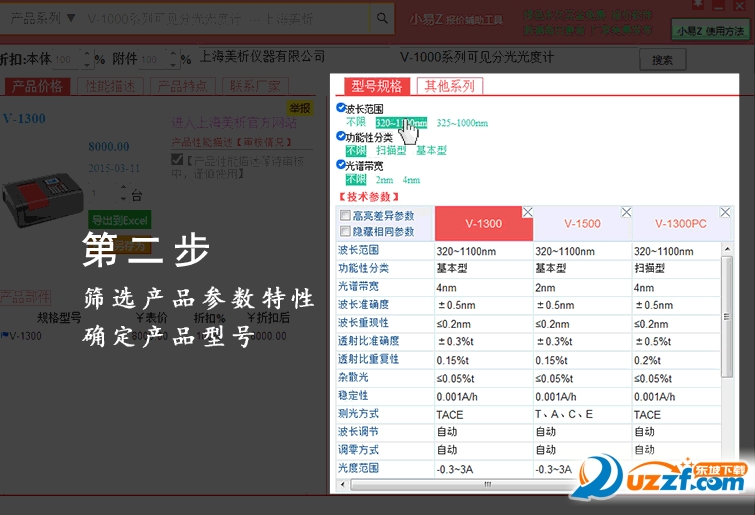Click the product series search field

225,19
